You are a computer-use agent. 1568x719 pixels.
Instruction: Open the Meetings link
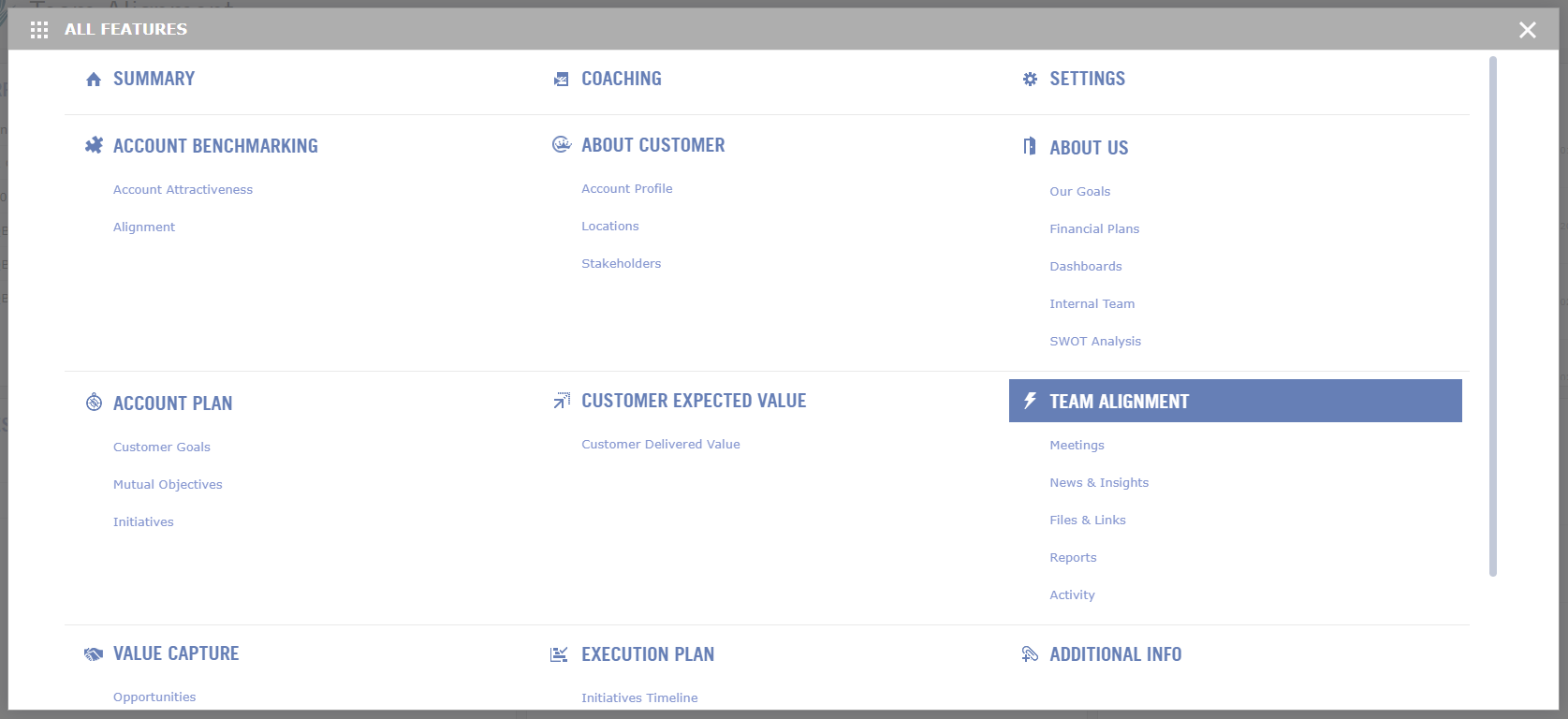point(1077,445)
